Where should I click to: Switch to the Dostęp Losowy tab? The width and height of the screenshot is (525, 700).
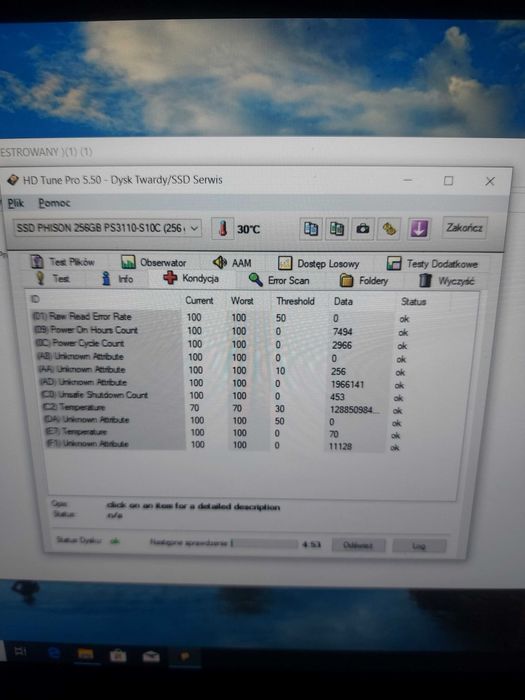pyautogui.click(x=318, y=263)
